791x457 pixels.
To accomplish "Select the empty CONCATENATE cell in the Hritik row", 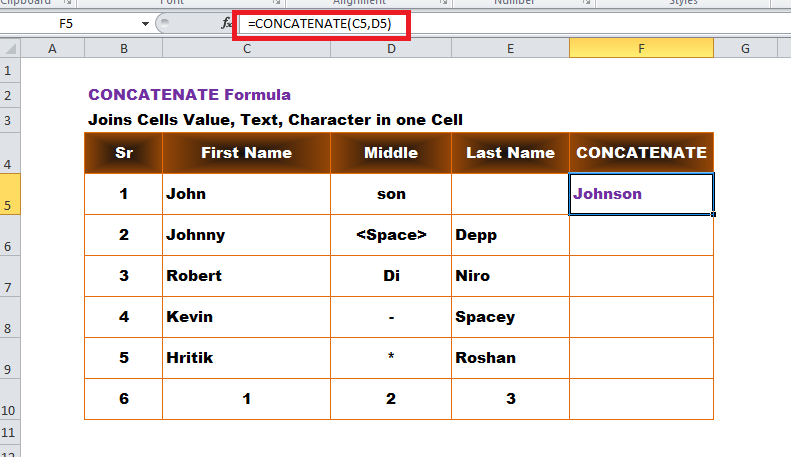I will click(x=641, y=358).
